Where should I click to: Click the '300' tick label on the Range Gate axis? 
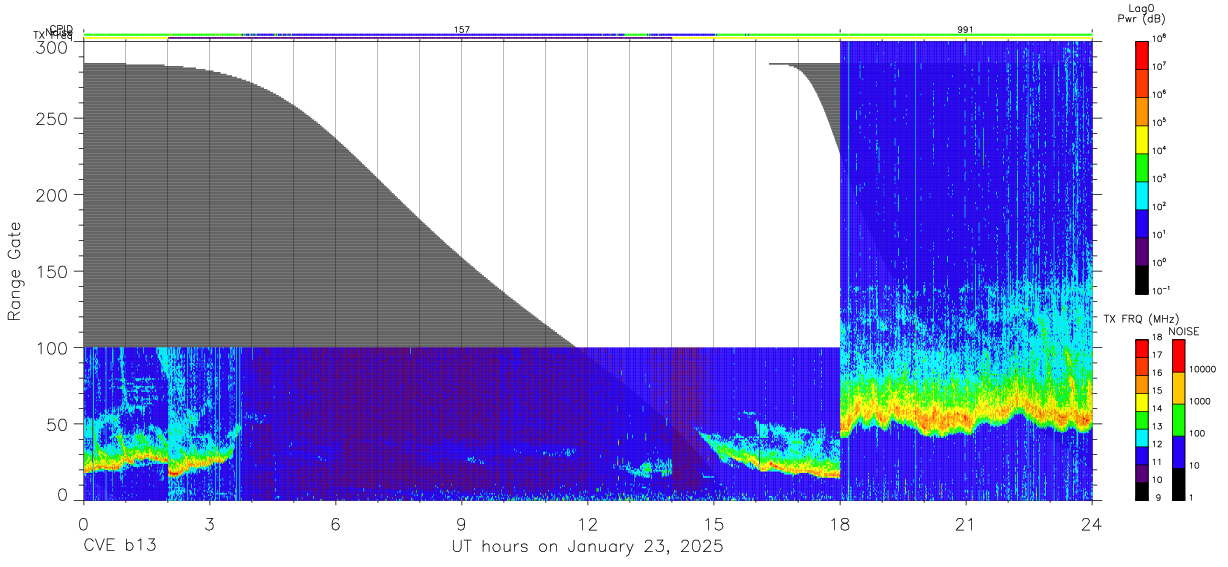[x=54, y=47]
